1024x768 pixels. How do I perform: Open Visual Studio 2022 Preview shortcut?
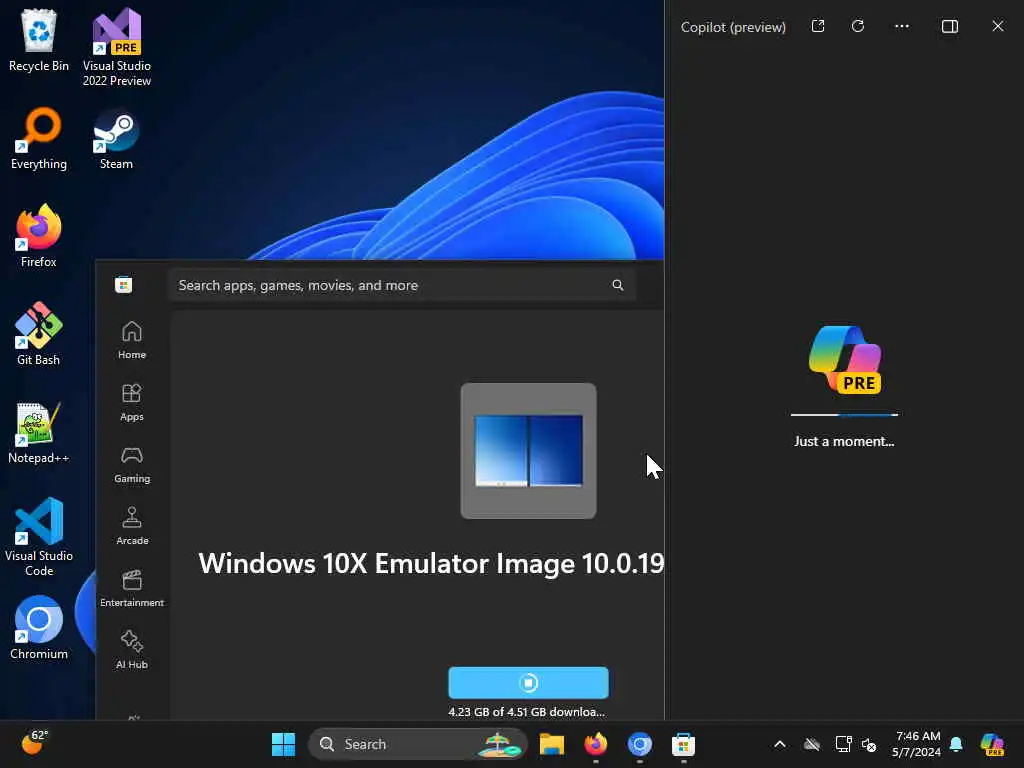117,47
